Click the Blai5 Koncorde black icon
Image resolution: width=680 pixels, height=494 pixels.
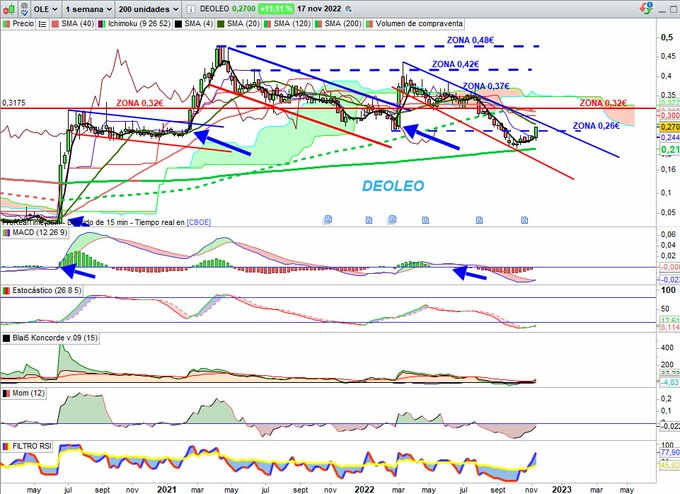(6, 338)
